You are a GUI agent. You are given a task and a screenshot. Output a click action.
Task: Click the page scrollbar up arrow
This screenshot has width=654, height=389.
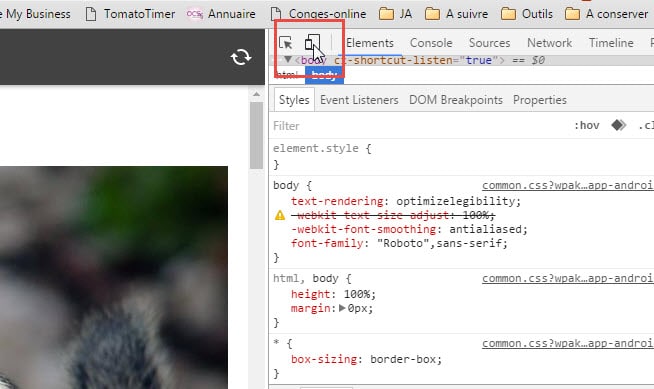click(256, 94)
